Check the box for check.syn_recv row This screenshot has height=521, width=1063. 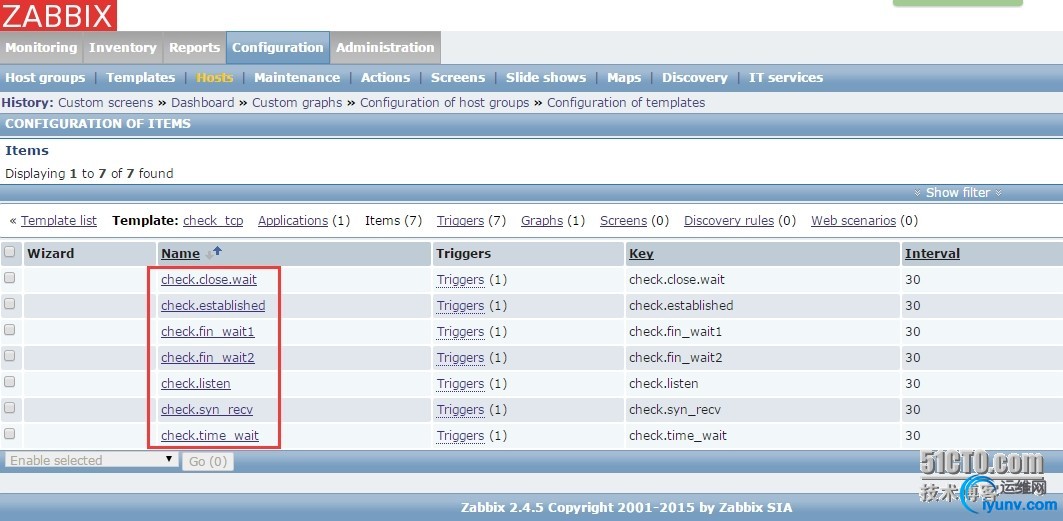(x=9, y=408)
